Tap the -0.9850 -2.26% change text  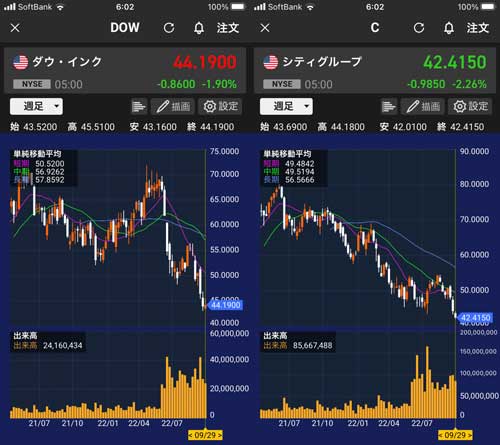click(447, 84)
